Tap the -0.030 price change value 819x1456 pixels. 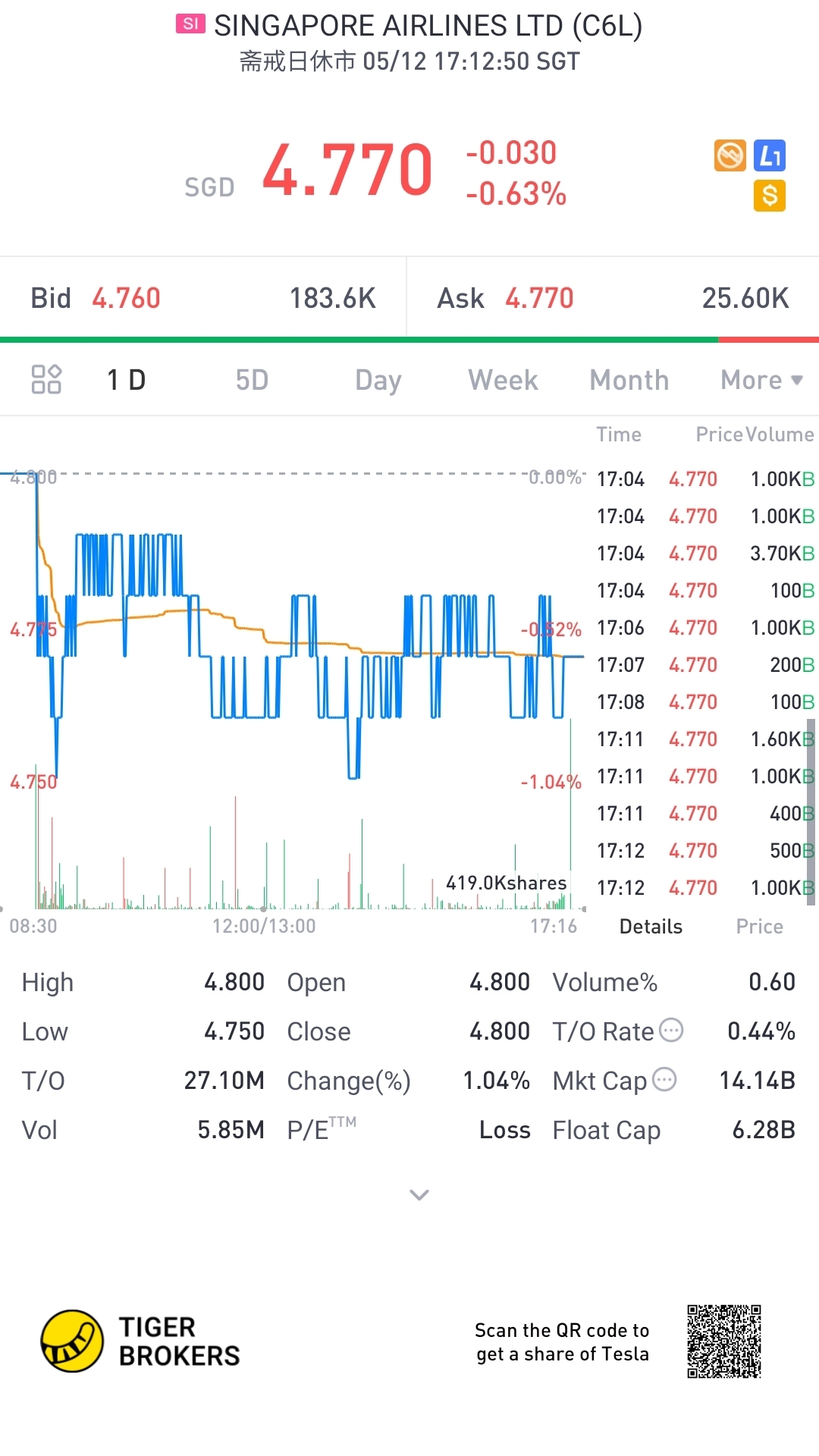coord(511,152)
